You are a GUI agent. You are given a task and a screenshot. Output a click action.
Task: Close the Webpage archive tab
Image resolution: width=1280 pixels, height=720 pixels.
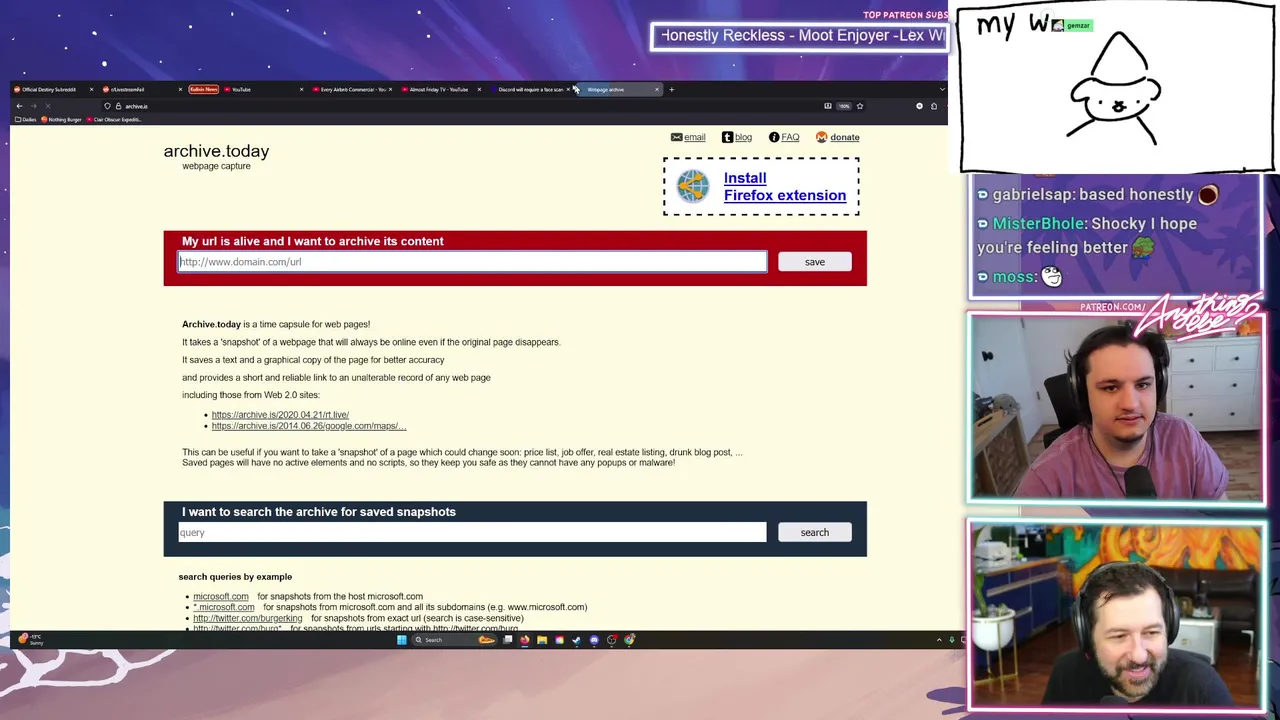(x=657, y=89)
